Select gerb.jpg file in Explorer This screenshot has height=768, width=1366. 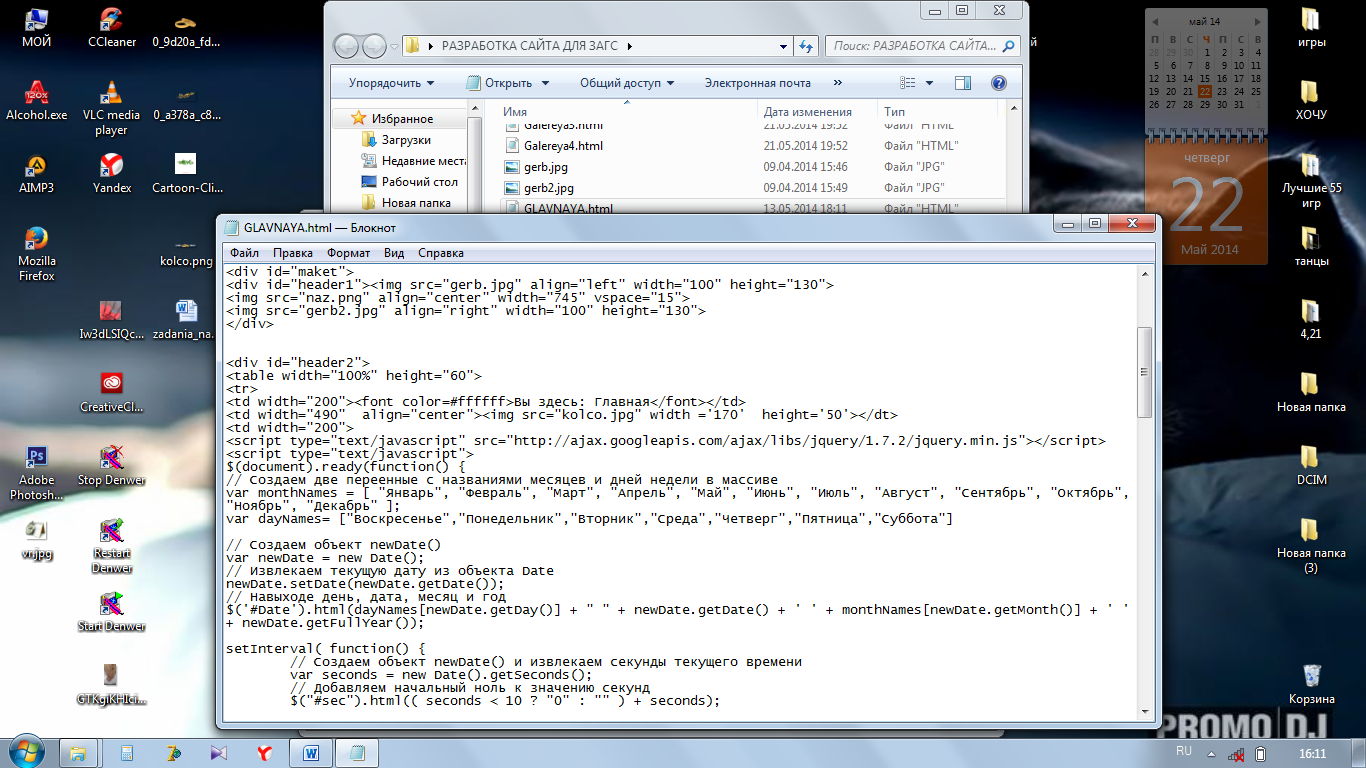[x=546, y=167]
